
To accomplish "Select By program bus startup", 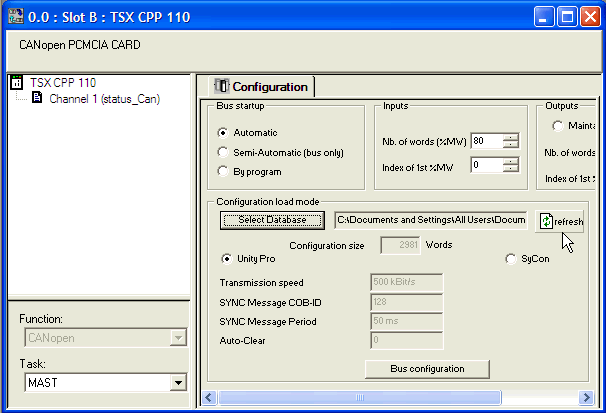I will click(223, 171).
